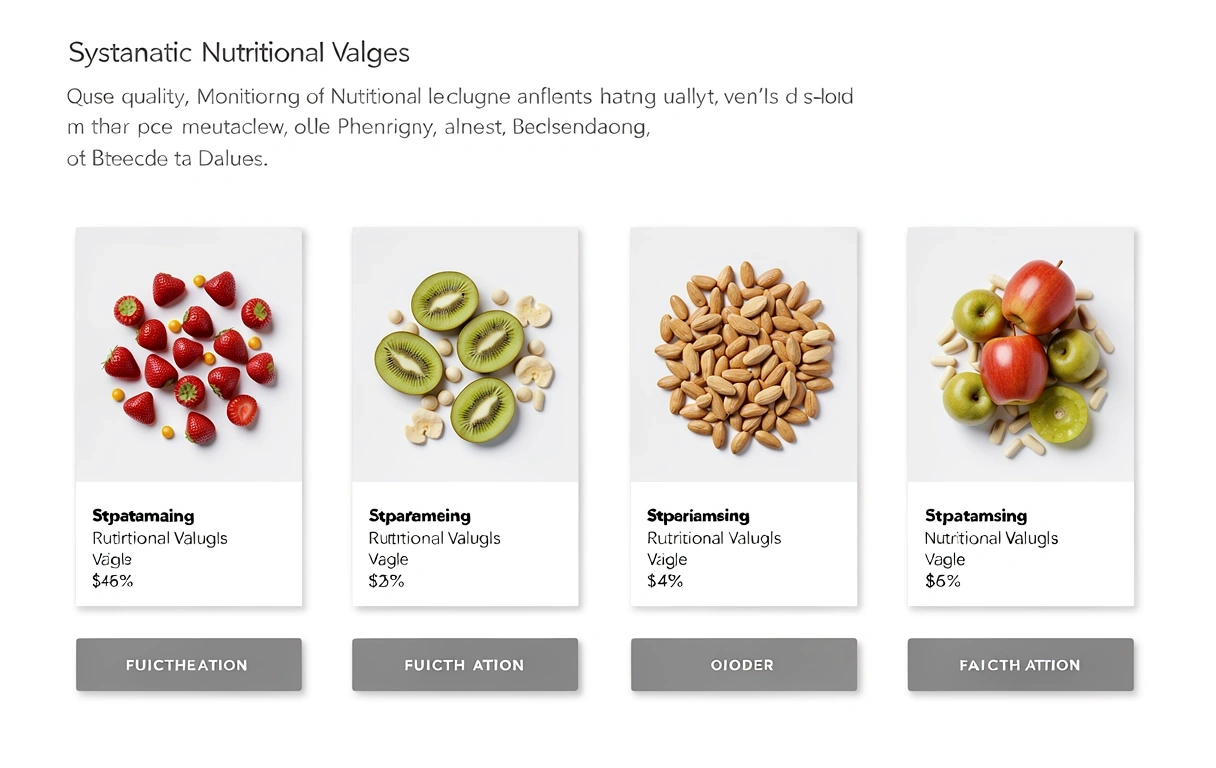This screenshot has height=768, width=1216.
Task: Click the Stpatamsing card title
Action: coord(975,516)
